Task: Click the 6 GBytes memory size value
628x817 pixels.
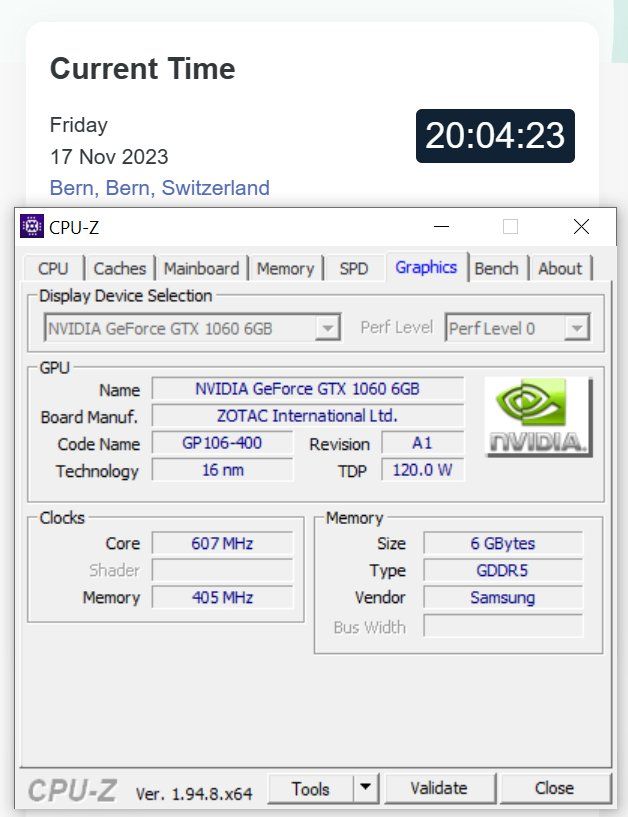Action: pyautogui.click(x=503, y=543)
